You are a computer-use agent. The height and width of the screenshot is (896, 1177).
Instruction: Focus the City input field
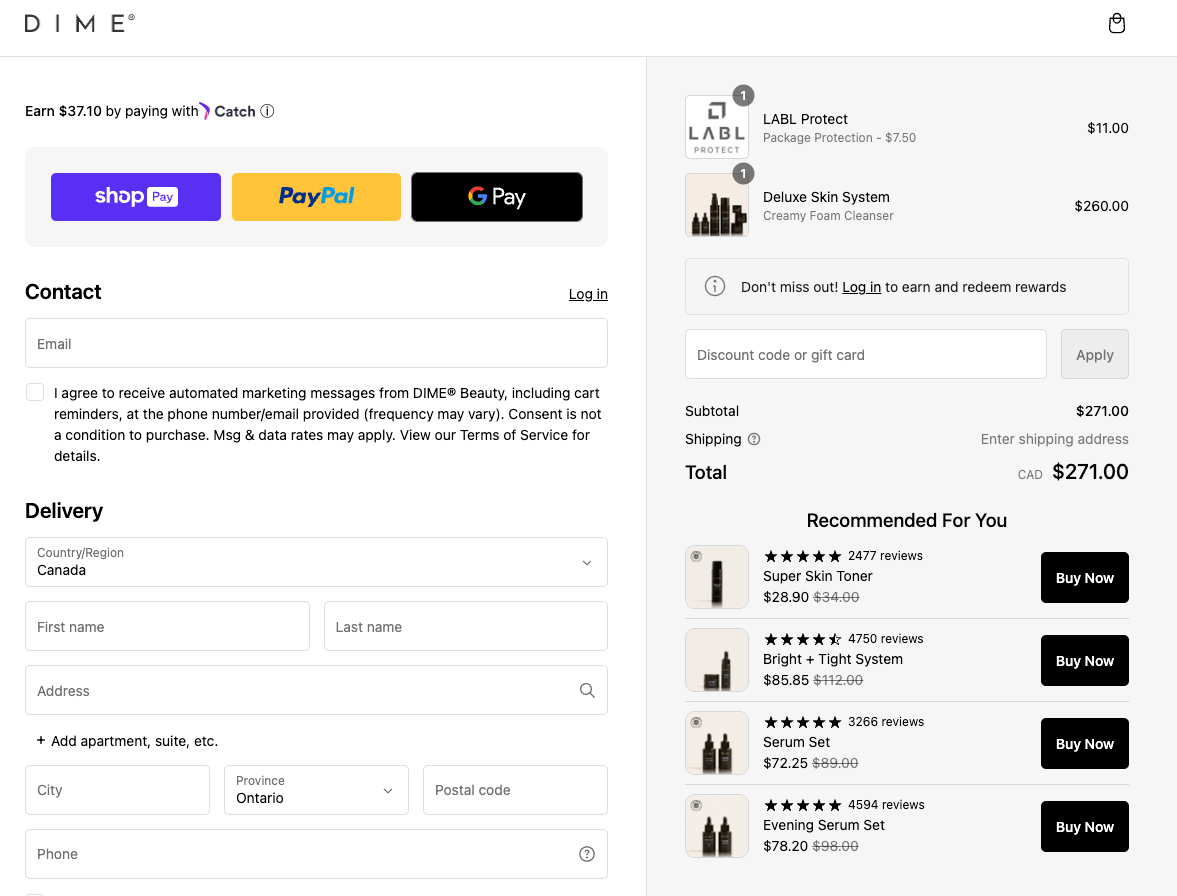coord(117,790)
